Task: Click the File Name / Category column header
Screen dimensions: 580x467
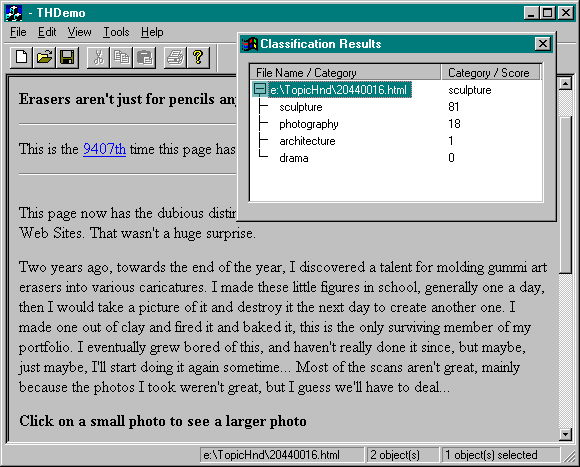Action: pos(345,72)
